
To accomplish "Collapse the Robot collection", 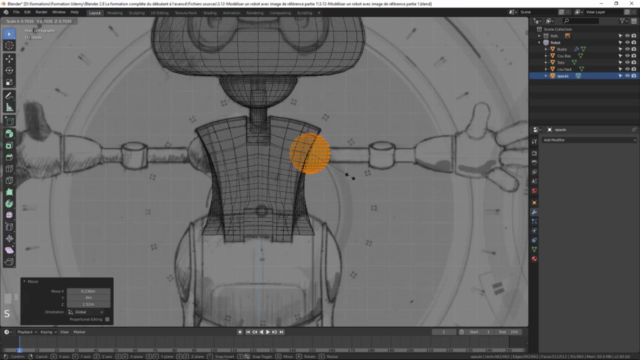I will (x=539, y=42).
